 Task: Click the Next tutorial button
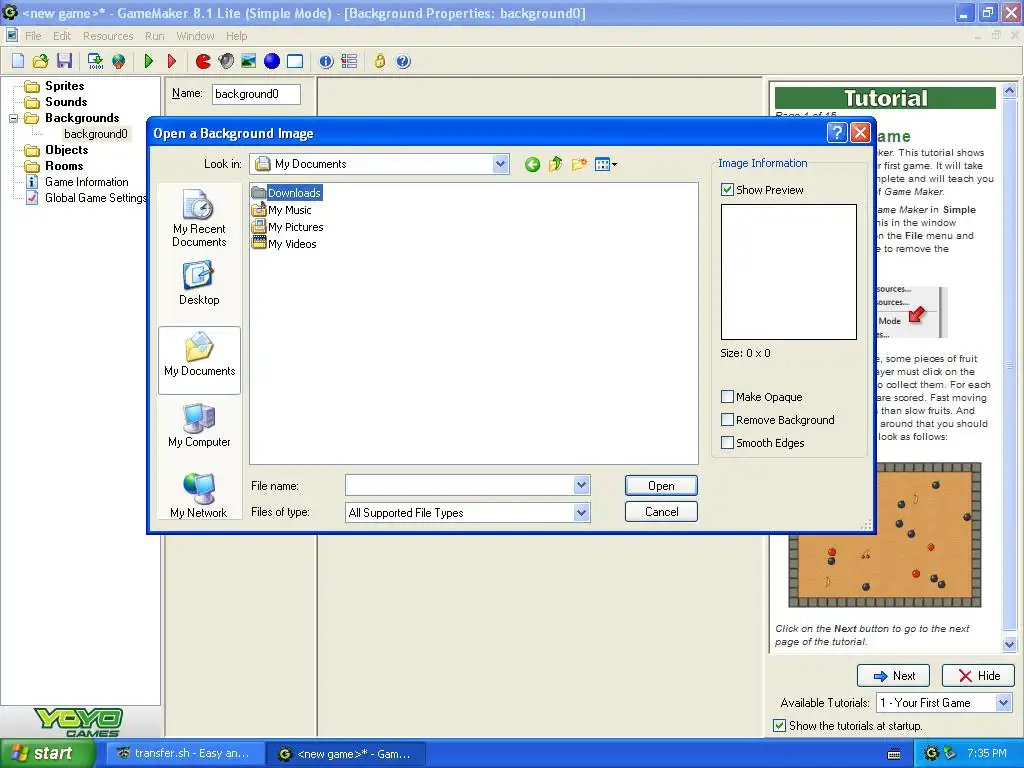(893, 676)
